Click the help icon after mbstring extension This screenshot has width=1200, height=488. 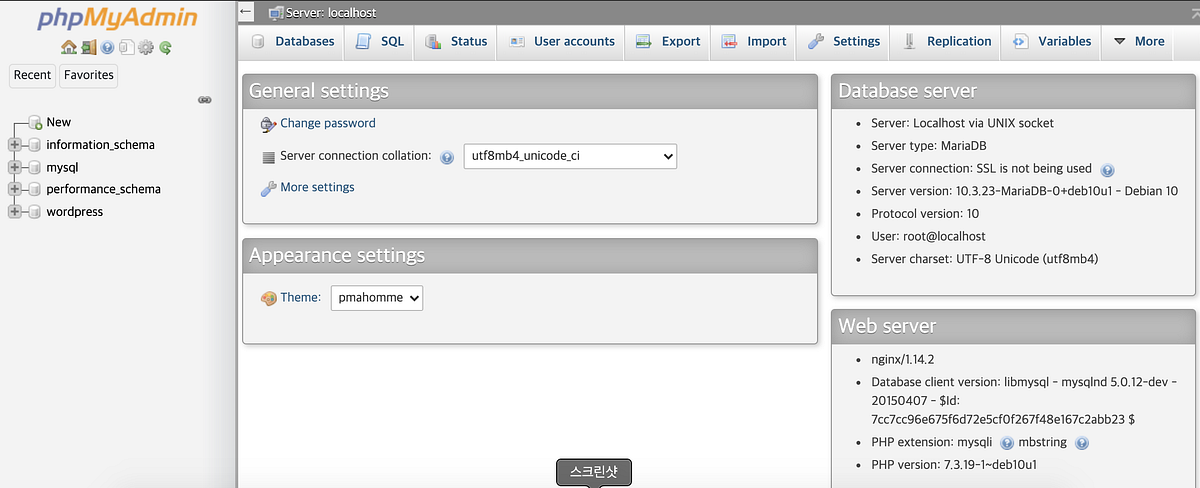click(1081, 443)
